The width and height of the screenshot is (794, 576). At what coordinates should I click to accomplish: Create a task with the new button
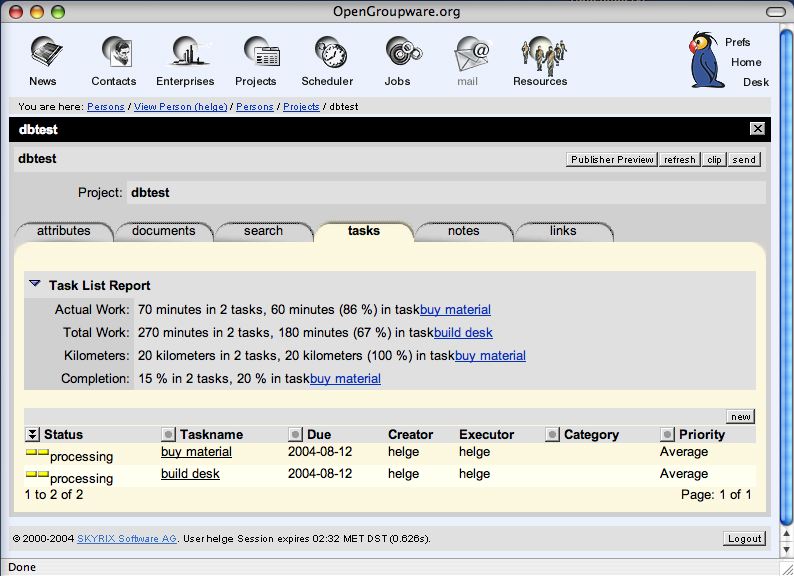pyautogui.click(x=740, y=416)
